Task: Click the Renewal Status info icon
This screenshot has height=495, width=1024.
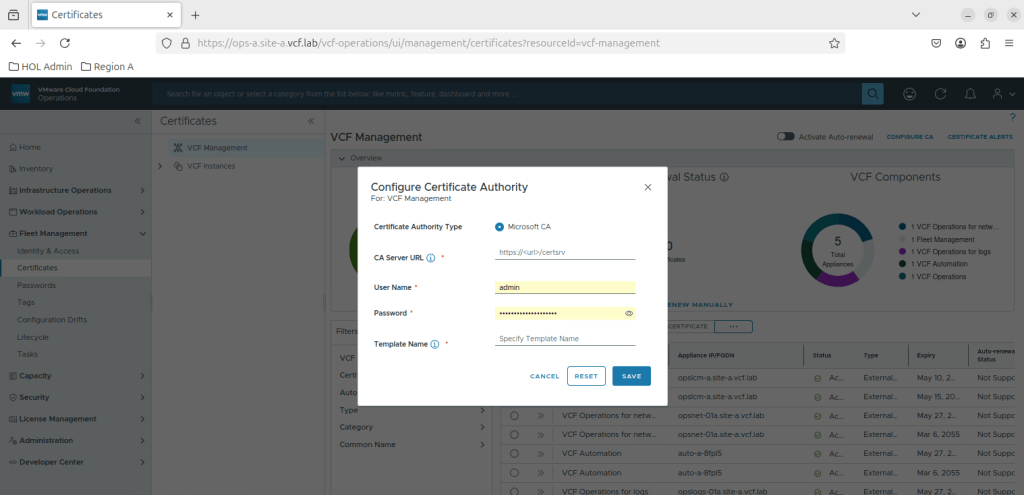Action: coord(725,177)
